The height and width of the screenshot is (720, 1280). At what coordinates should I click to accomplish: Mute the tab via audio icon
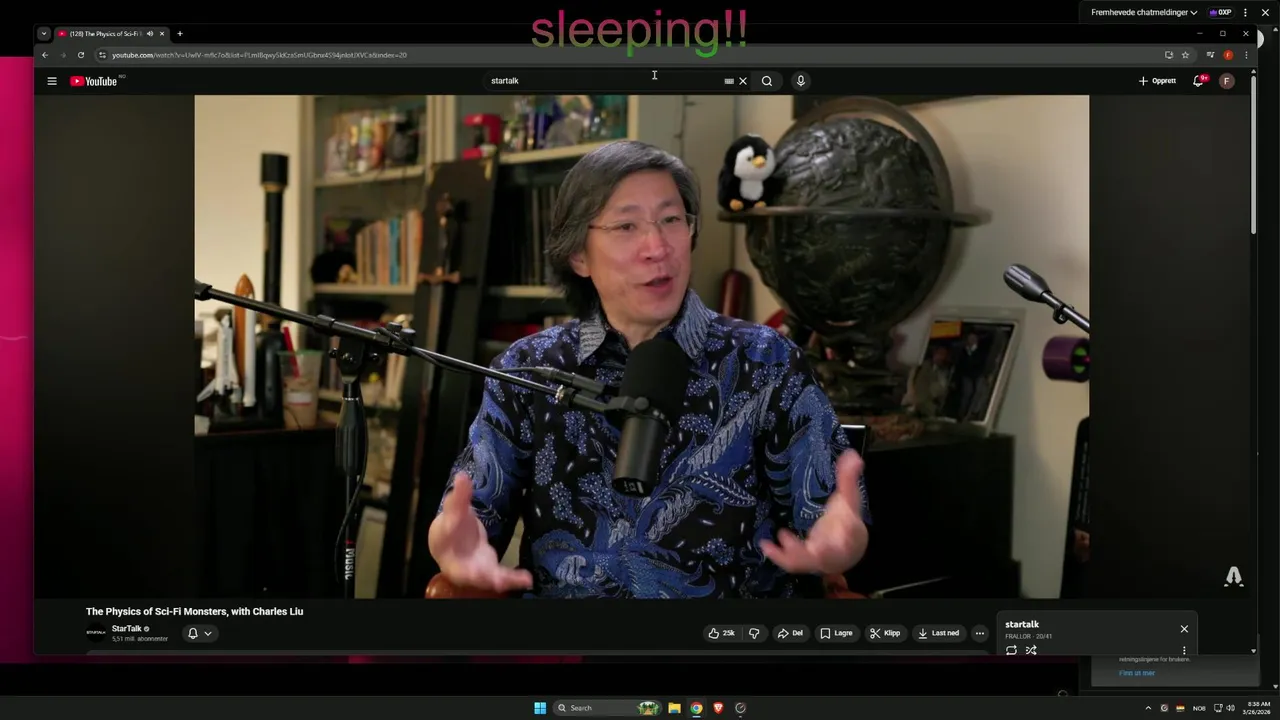coord(150,34)
